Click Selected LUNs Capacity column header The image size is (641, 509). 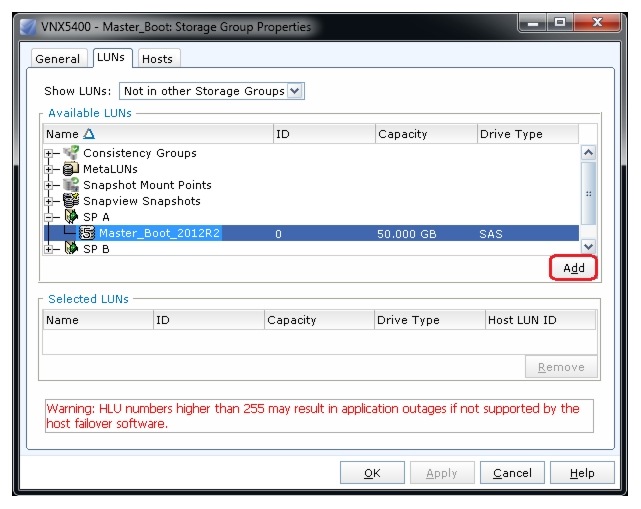click(319, 320)
